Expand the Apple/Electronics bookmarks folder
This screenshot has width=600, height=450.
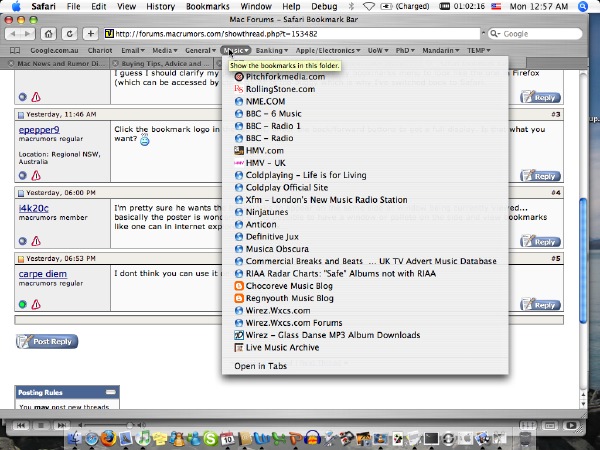pos(328,51)
